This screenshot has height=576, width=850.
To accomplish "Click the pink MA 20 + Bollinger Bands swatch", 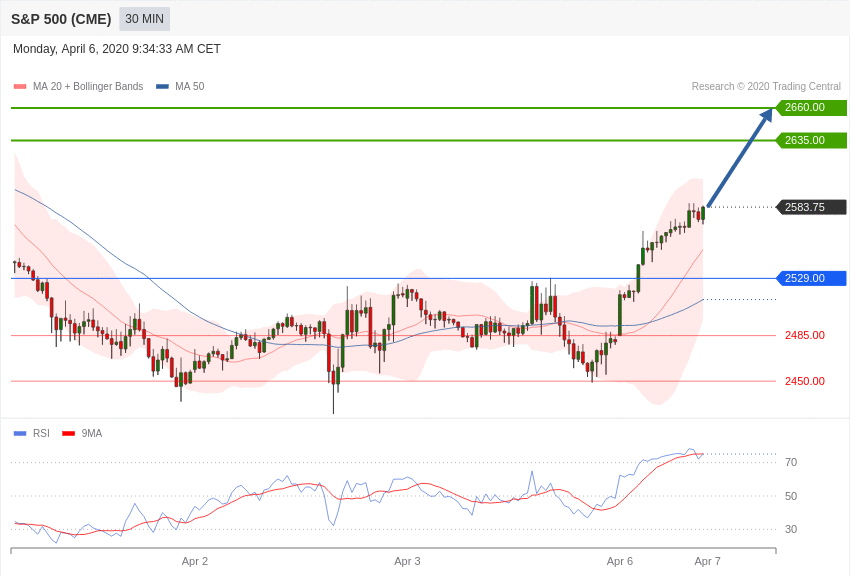I will pos(20,87).
